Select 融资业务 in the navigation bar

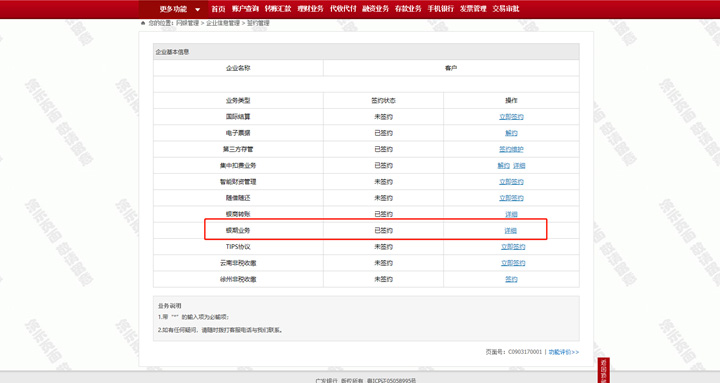(376, 9)
